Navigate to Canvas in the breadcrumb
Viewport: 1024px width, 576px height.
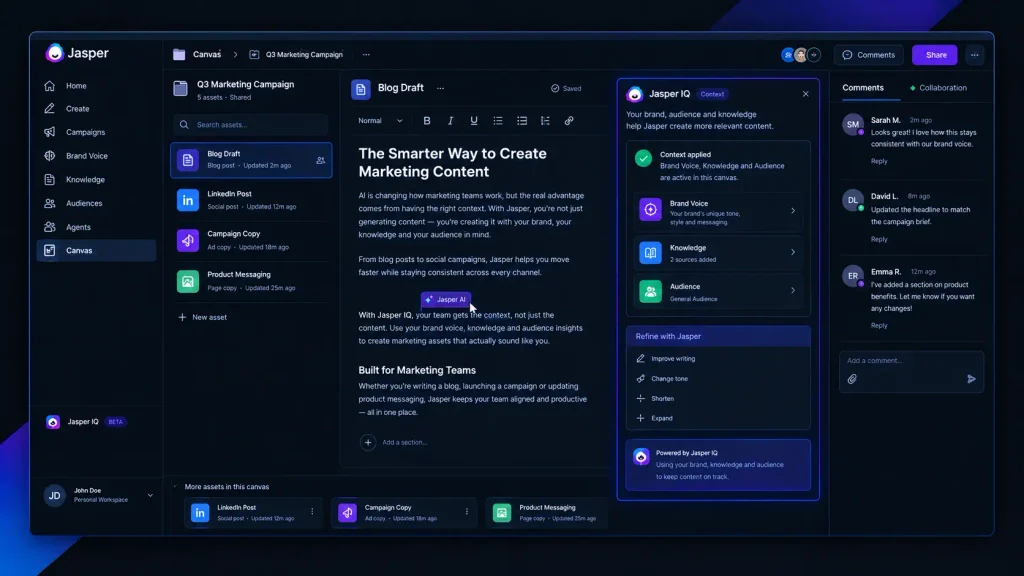click(207, 55)
